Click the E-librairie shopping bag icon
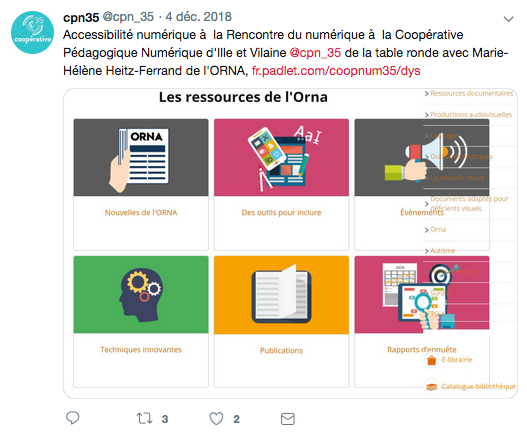 tap(432, 360)
